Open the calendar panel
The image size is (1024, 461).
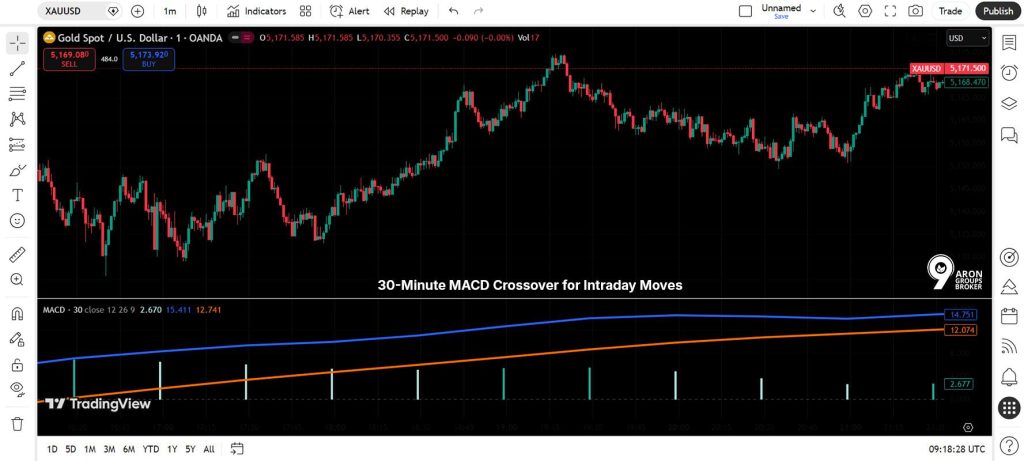coord(1010,317)
